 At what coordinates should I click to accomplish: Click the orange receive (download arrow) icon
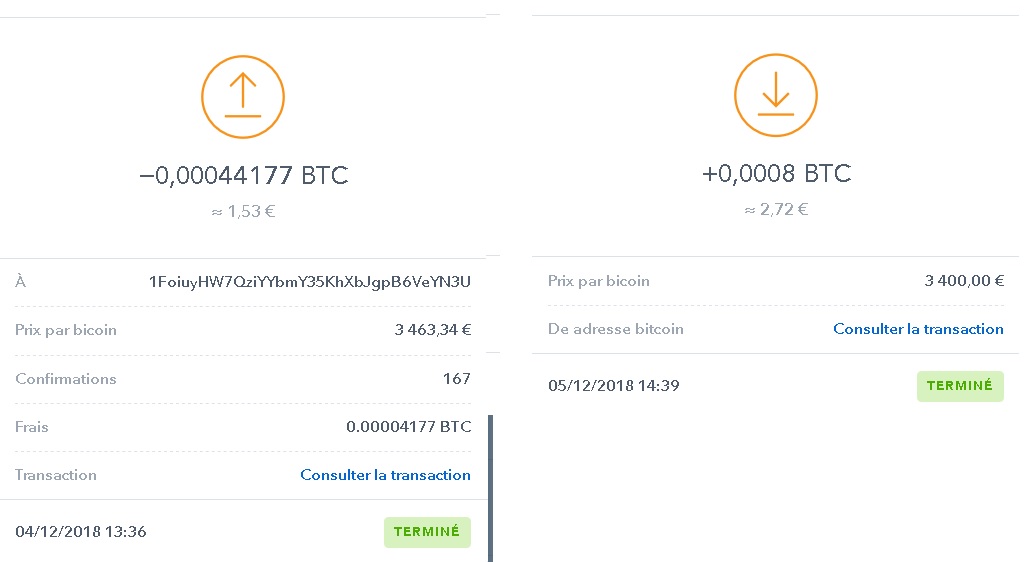pos(776,95)
